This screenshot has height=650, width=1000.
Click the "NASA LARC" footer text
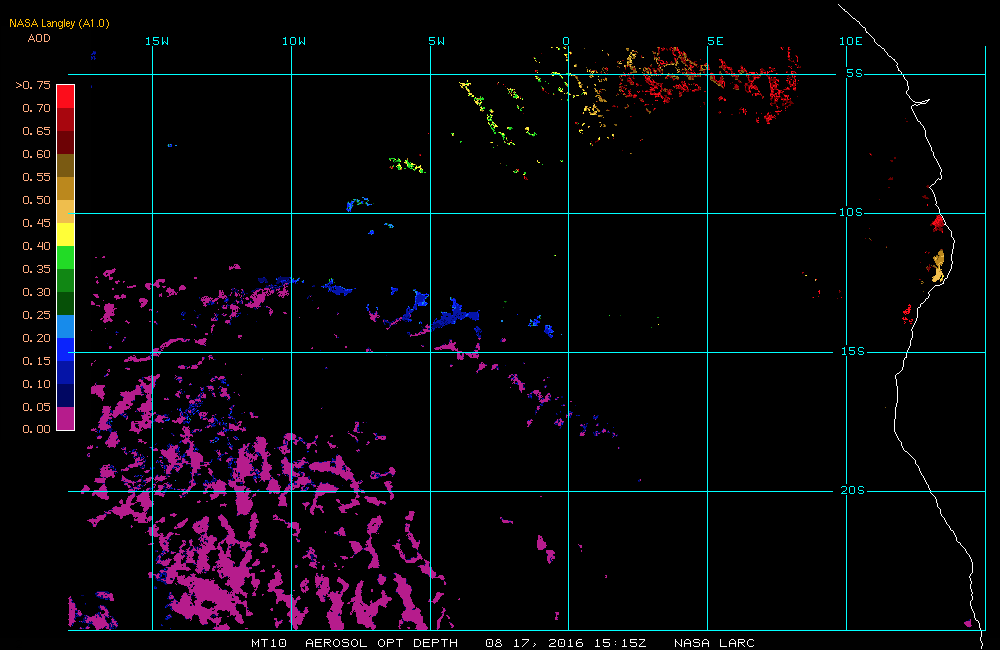[x=714, y=643]
